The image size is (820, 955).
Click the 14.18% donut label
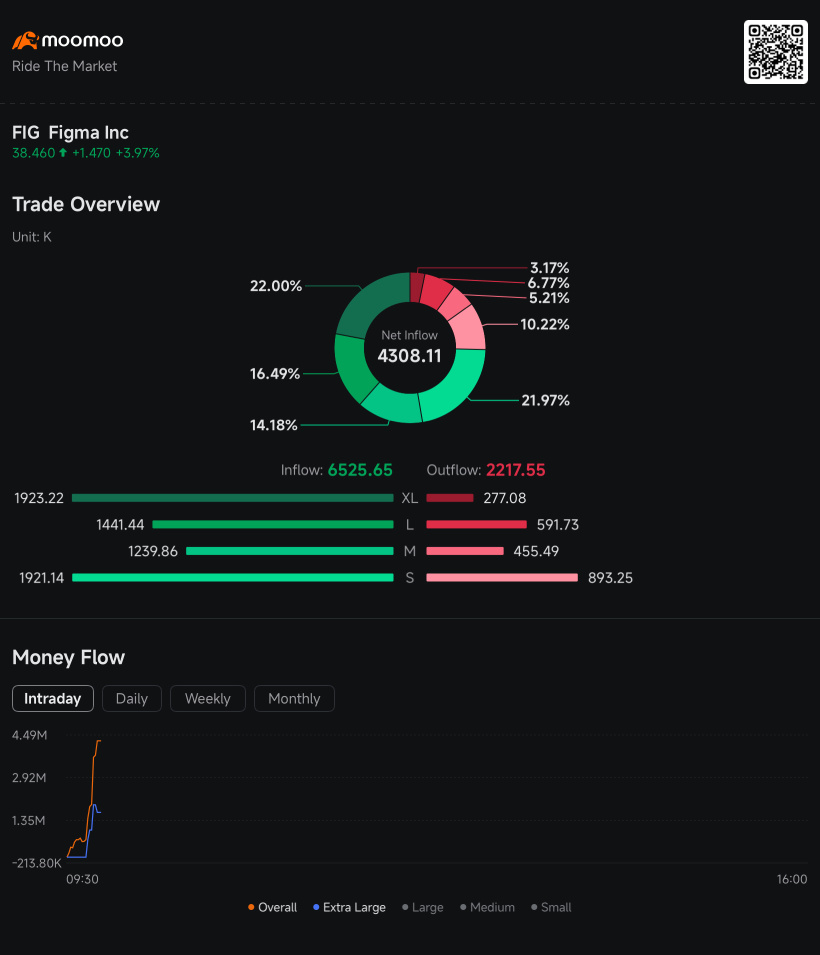coord(274,425)
